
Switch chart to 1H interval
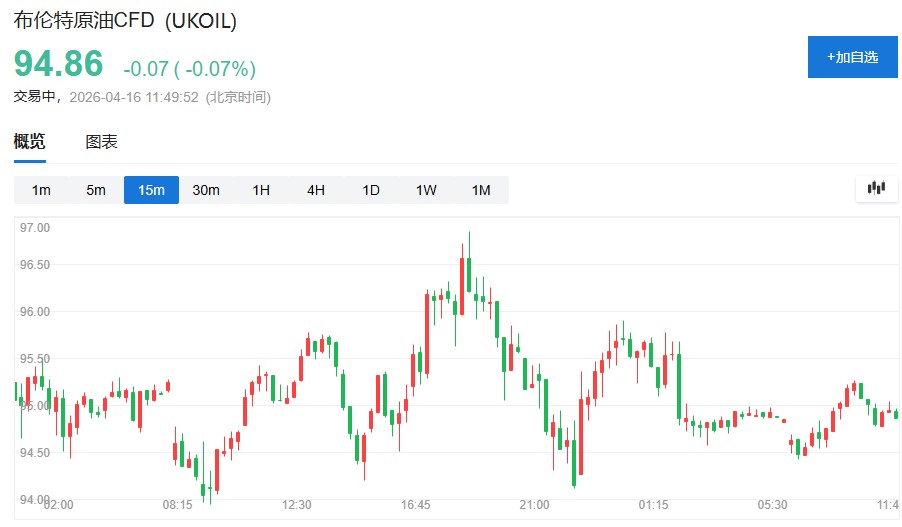pyautogui.click(x=261, y=190)
